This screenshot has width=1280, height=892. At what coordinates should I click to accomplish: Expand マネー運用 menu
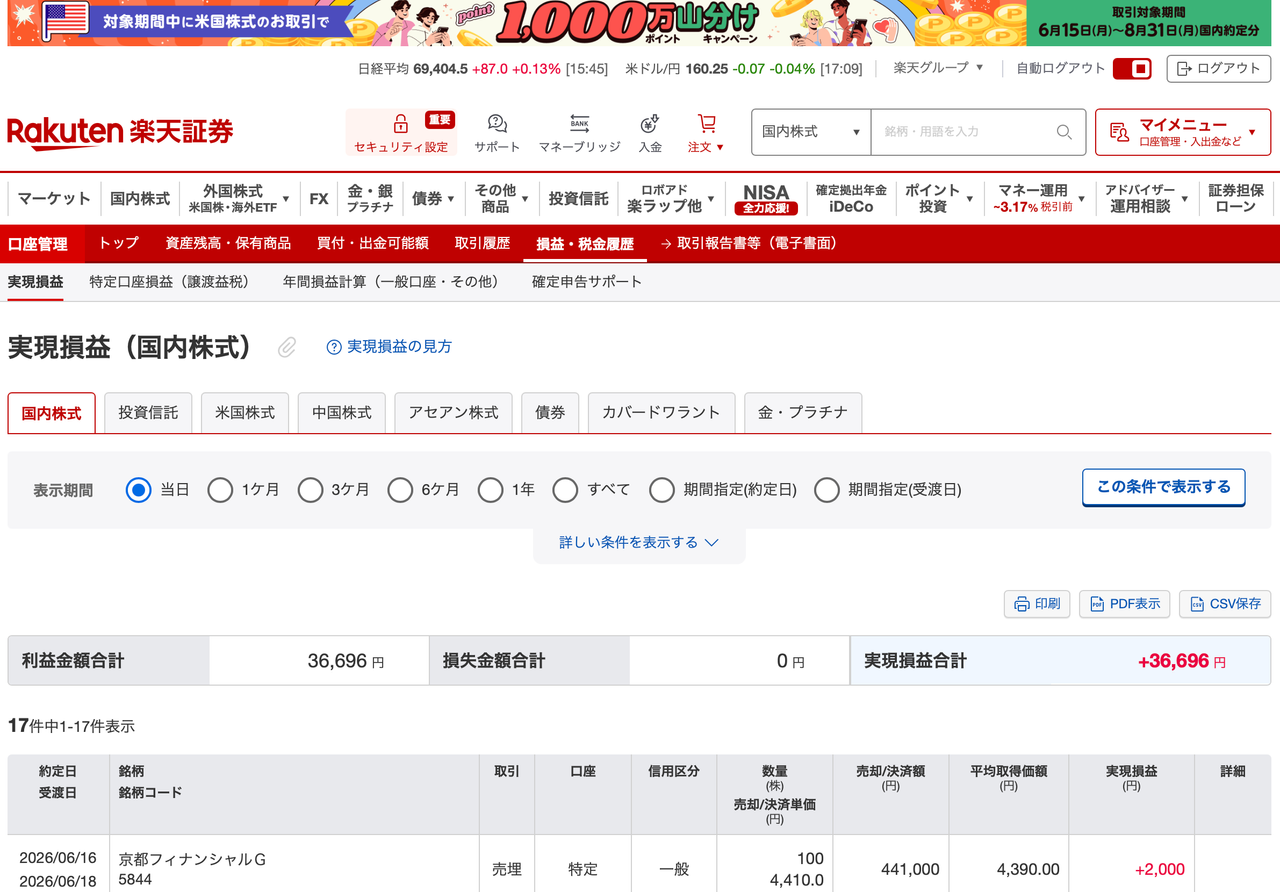point(1039,198)
